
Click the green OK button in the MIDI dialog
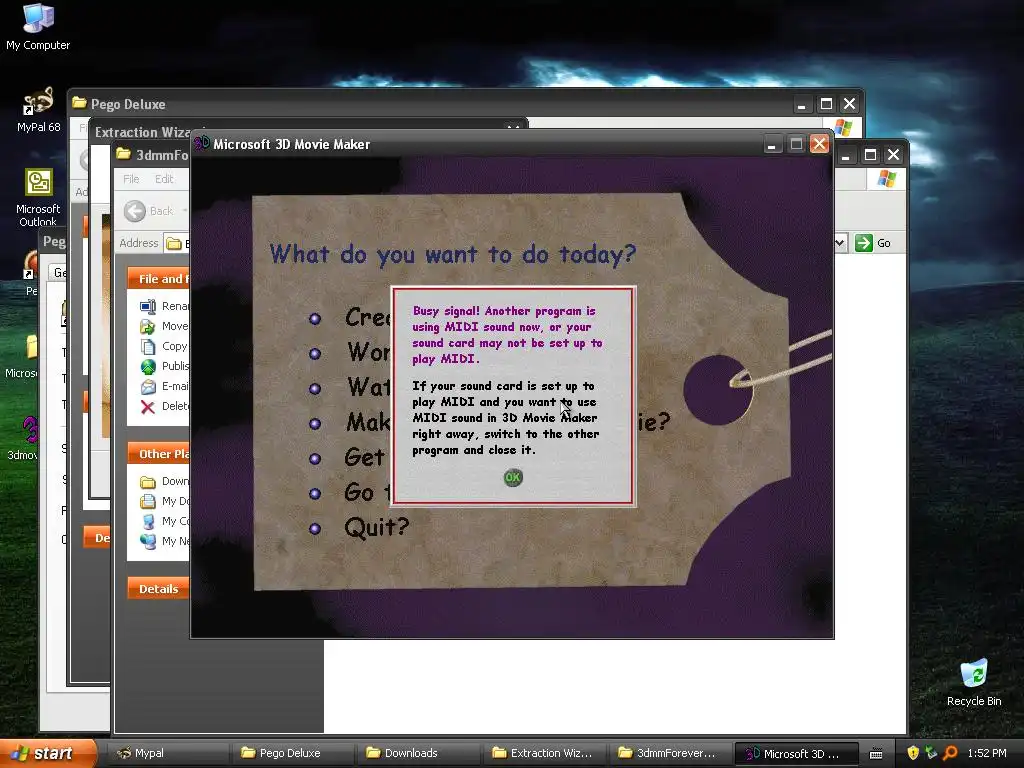point(513,477)
